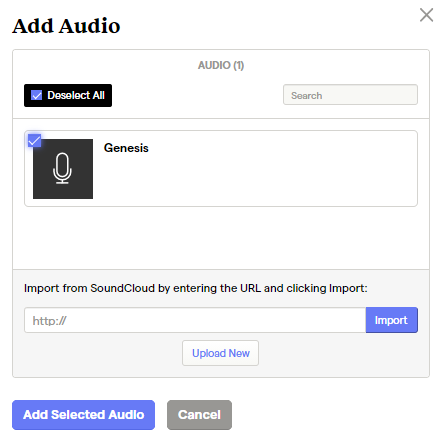Screen dimensions: 442x441
Task: Select the AUDIO (1) tab header
Action: pos(221,65)
